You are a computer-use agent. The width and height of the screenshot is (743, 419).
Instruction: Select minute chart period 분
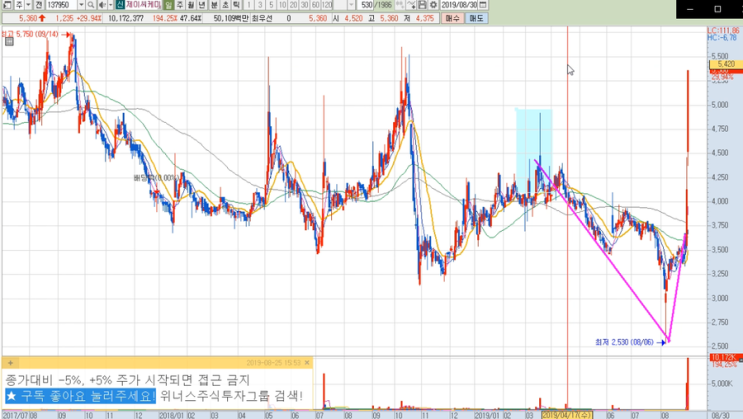214,5
